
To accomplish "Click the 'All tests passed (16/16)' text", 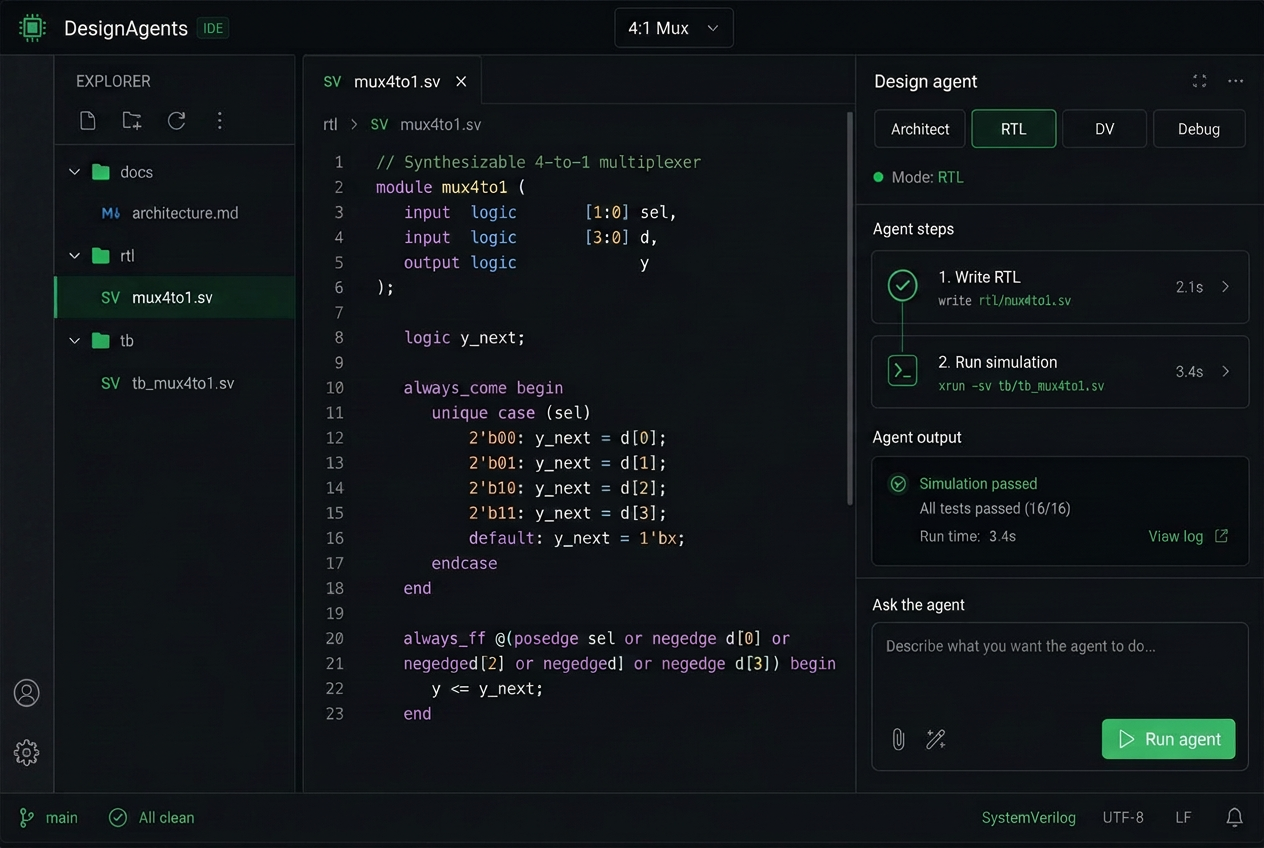I will pyautogui.click(x=995, y=509).
